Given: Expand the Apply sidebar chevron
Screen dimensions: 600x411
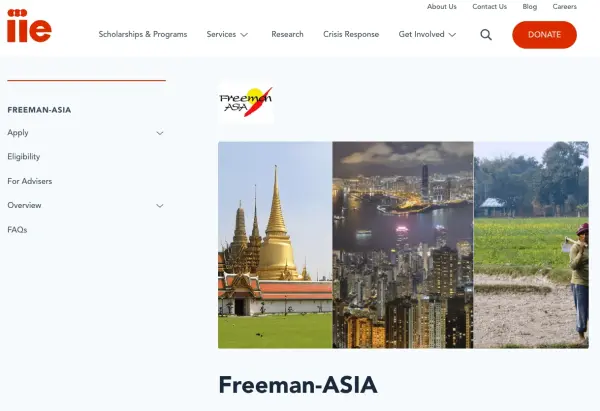Looking at the screenshot, I should click(x=160, y=133).
